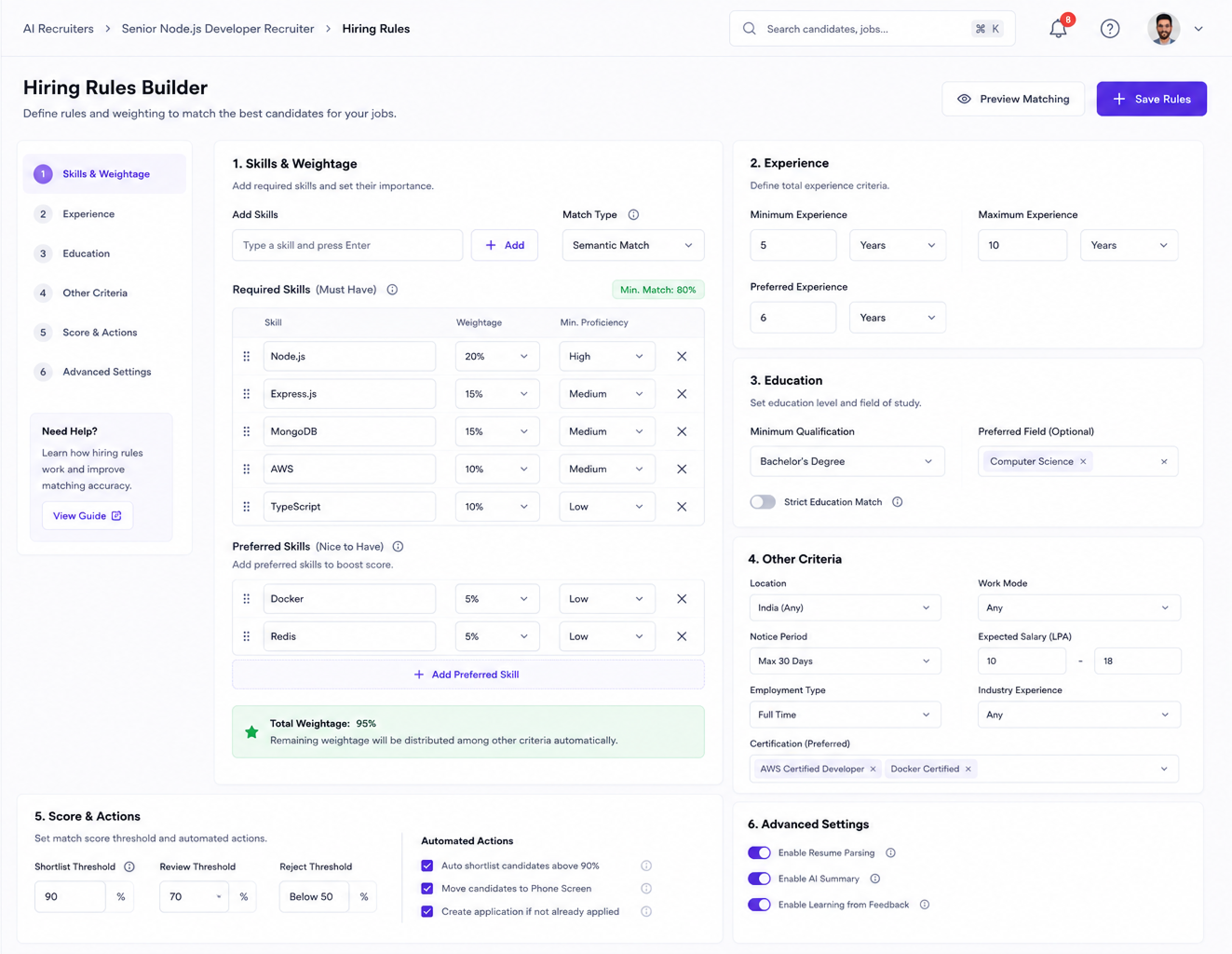
Task: Toggle Enable Learning from Feedback switch
Action: (760, 905)
